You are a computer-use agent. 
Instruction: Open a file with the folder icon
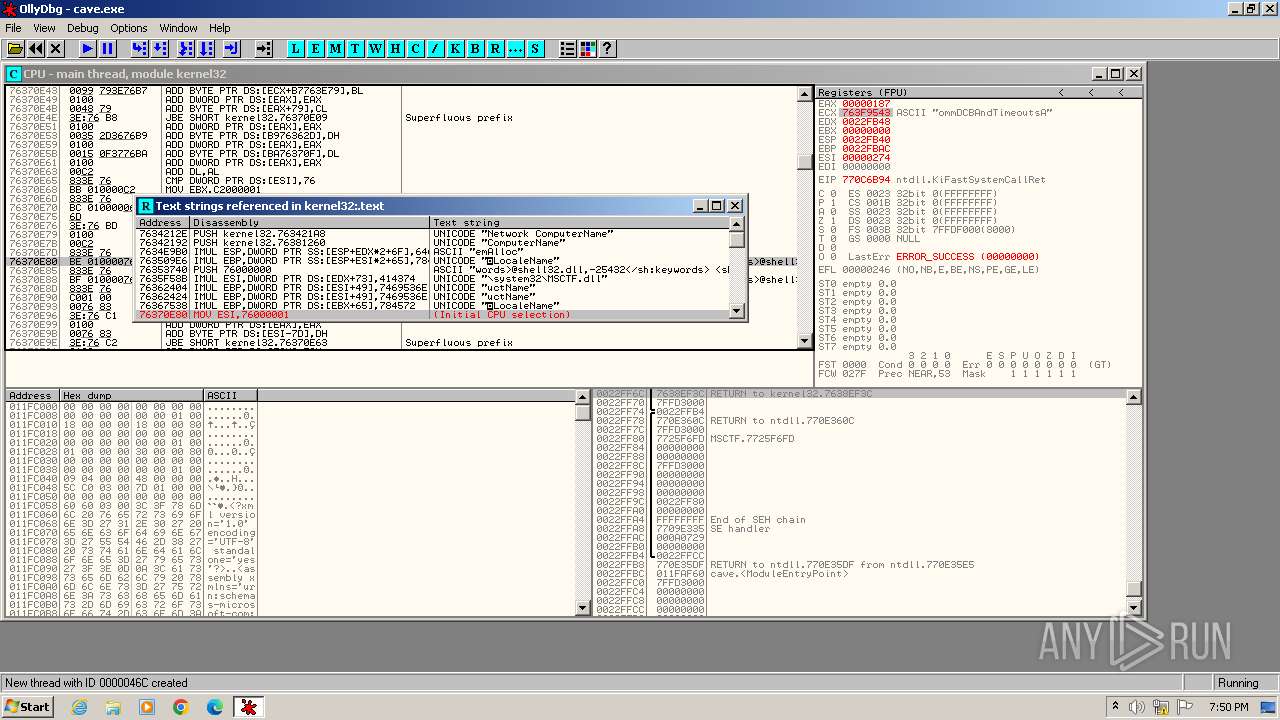tap(15, 48)
